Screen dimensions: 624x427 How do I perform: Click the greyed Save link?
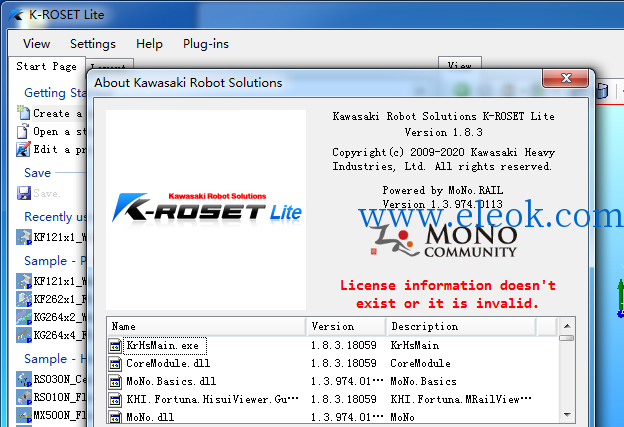47,193
